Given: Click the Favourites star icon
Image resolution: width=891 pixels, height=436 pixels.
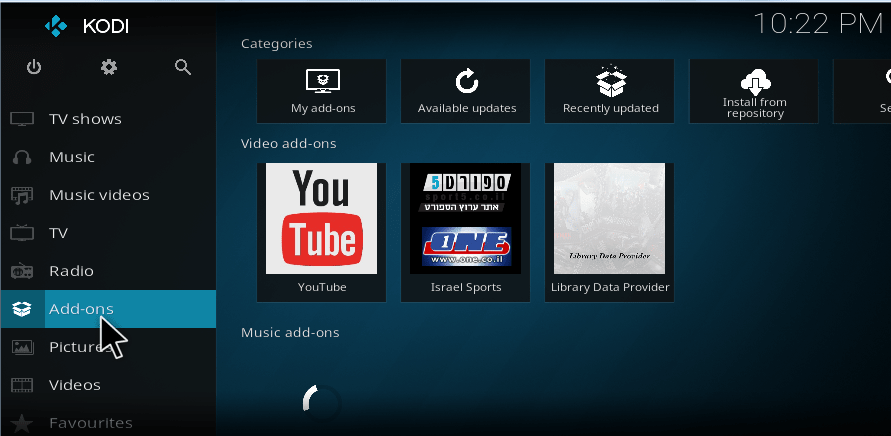Looking at the screenshot, I should tap(22, 423).
